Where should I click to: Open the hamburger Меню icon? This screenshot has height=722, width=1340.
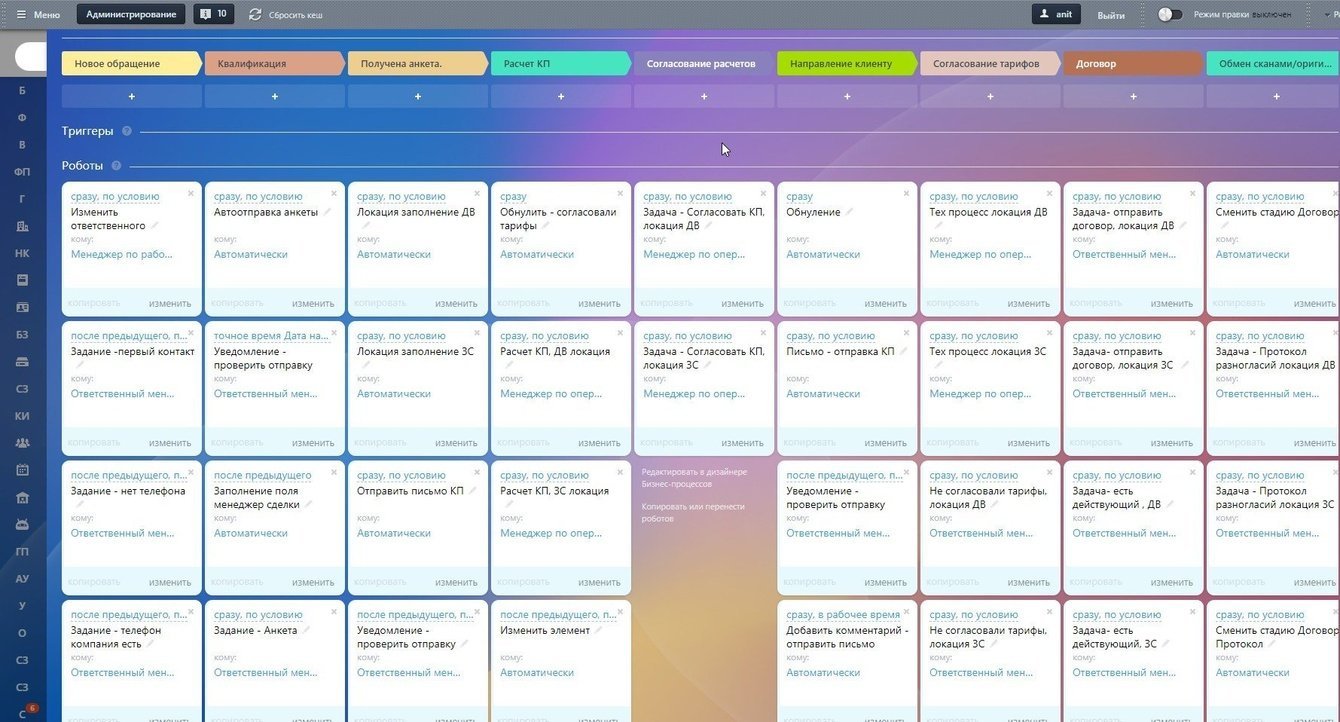click(x=21, y=14)
